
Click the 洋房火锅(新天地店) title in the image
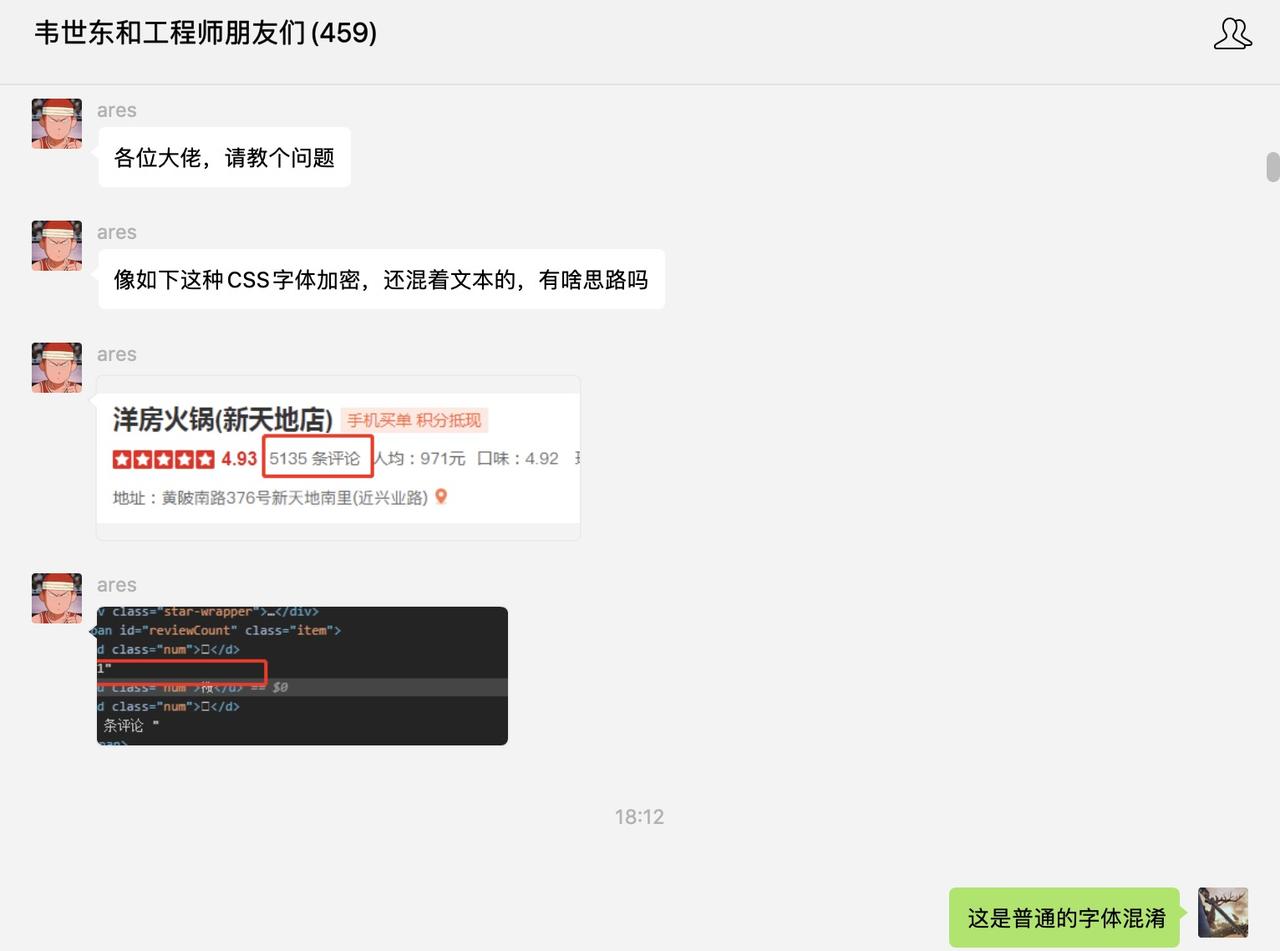pos(222,420)
